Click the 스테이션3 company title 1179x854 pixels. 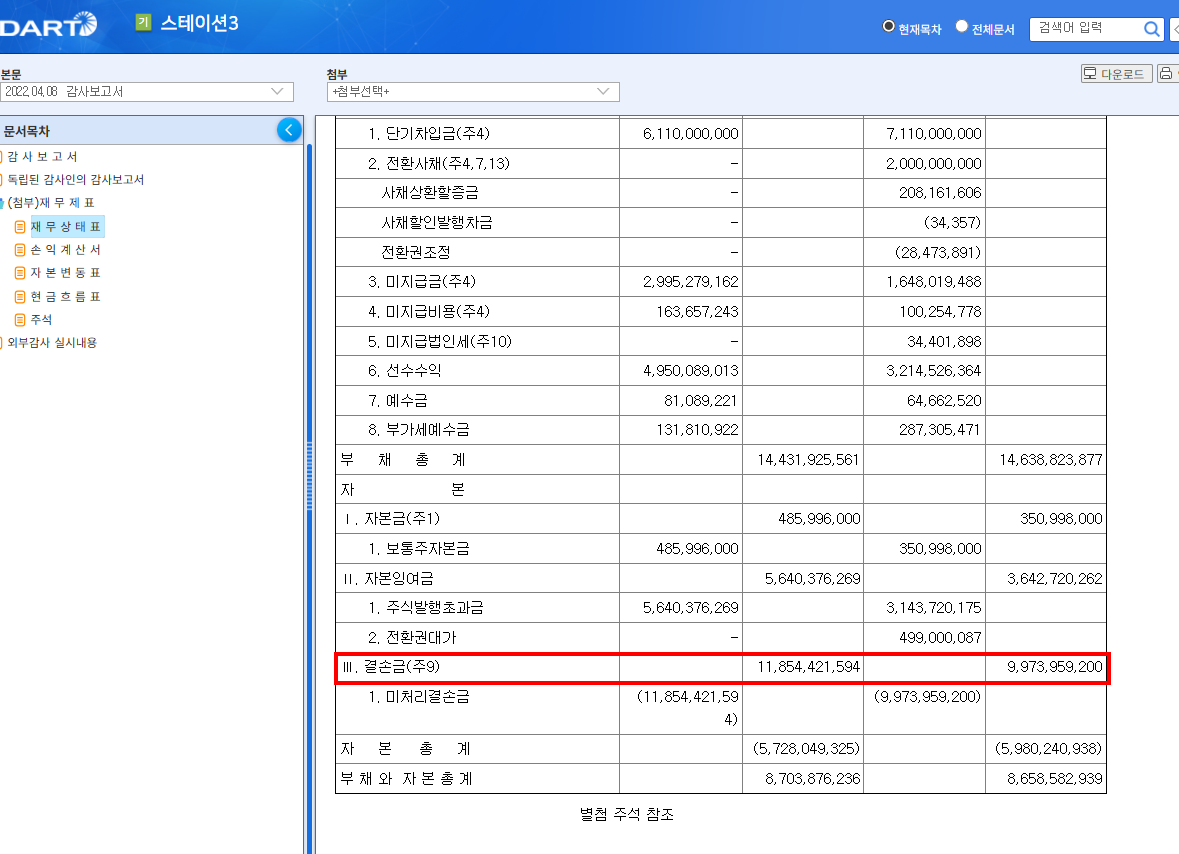coord(199,23)
